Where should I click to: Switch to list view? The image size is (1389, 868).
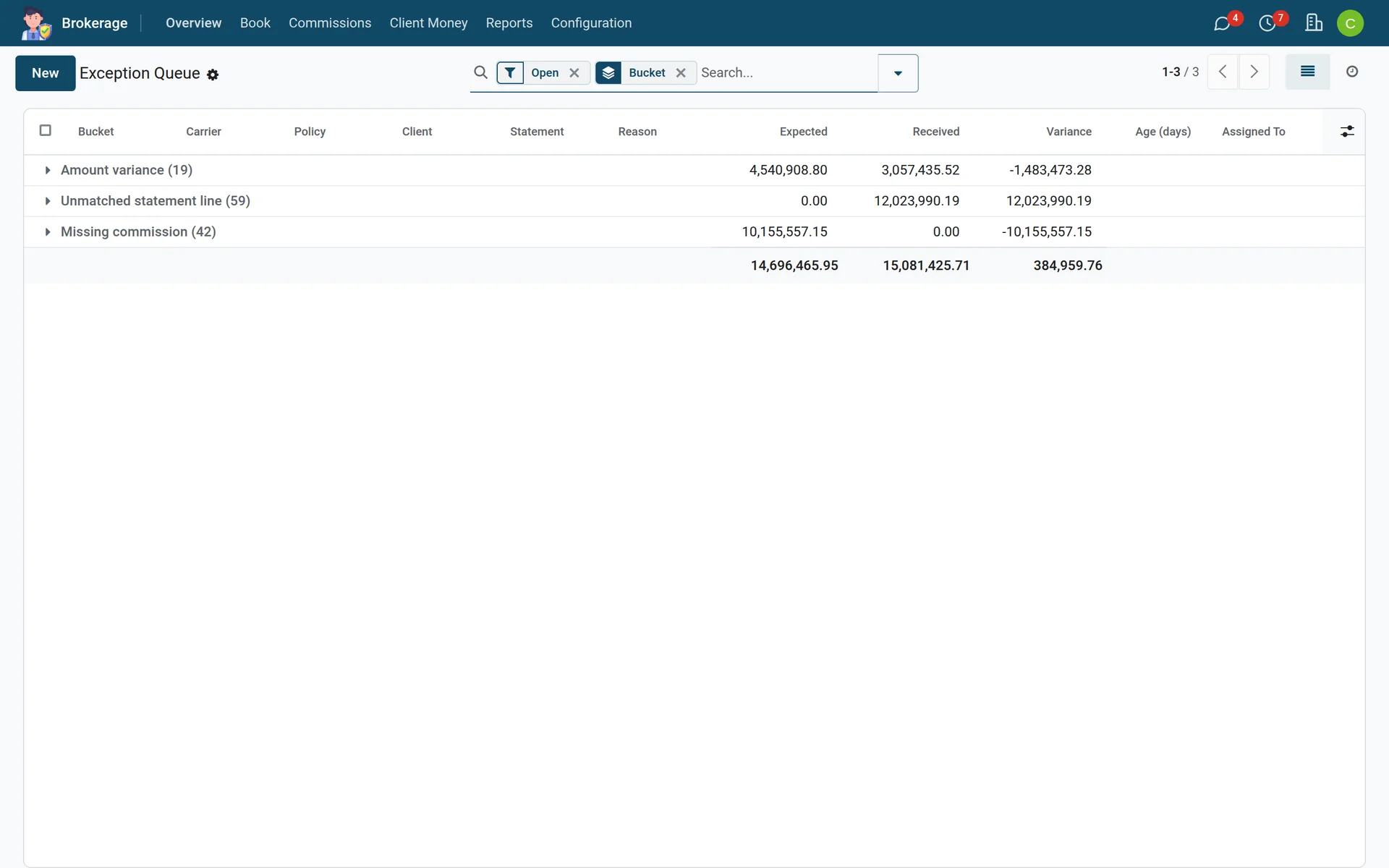coord(1307,72)
